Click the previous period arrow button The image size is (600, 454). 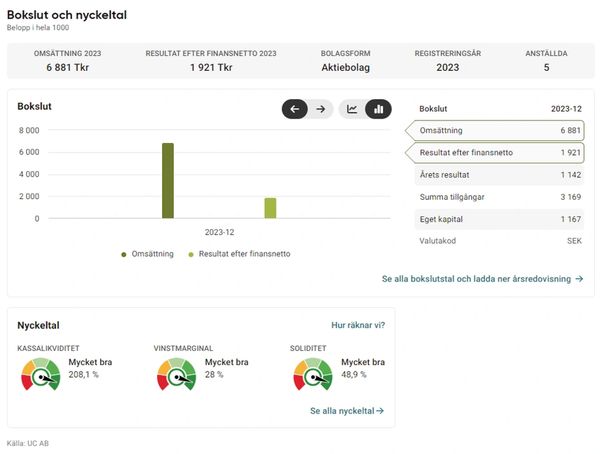(294, 109)
